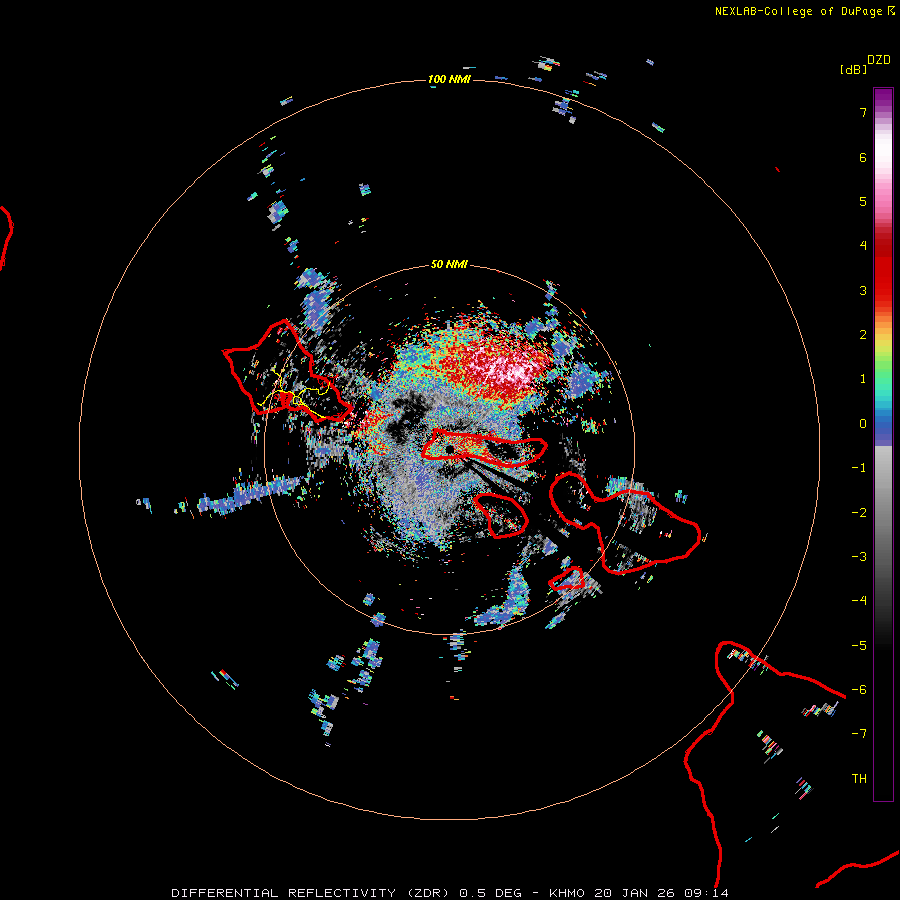Screen dimensions: 900x900
Task: Click the 1 value on the color scale
Action: click(863, 379)
